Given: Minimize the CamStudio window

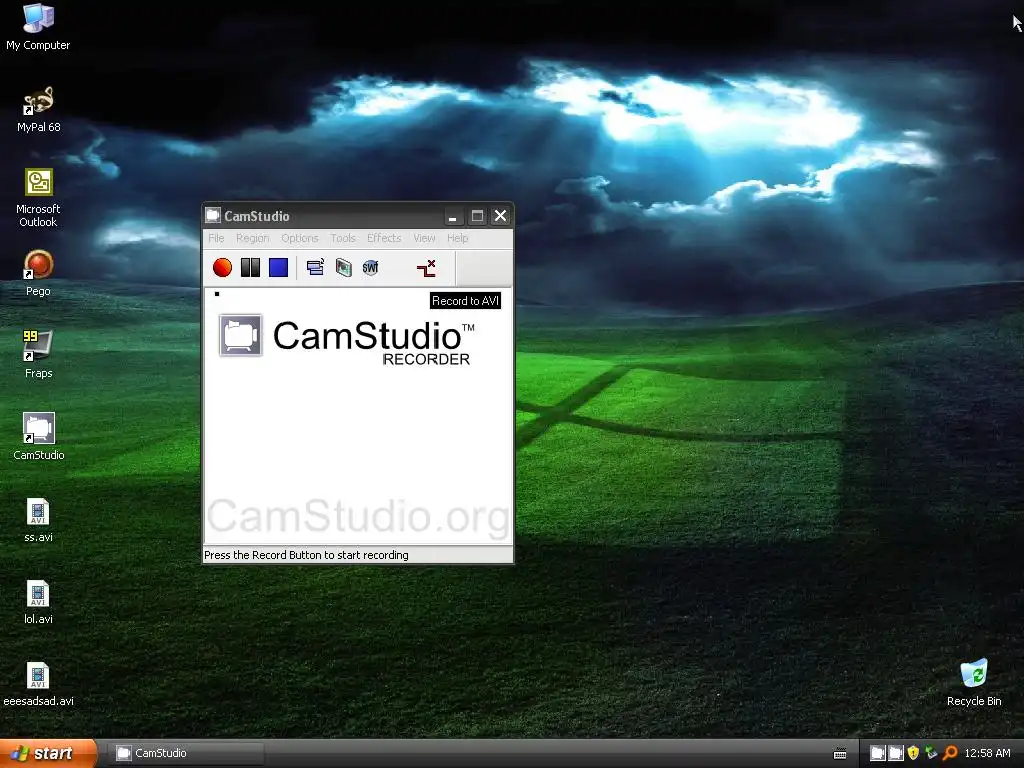Looking at the screenshot, I should (x=453, y=216).
